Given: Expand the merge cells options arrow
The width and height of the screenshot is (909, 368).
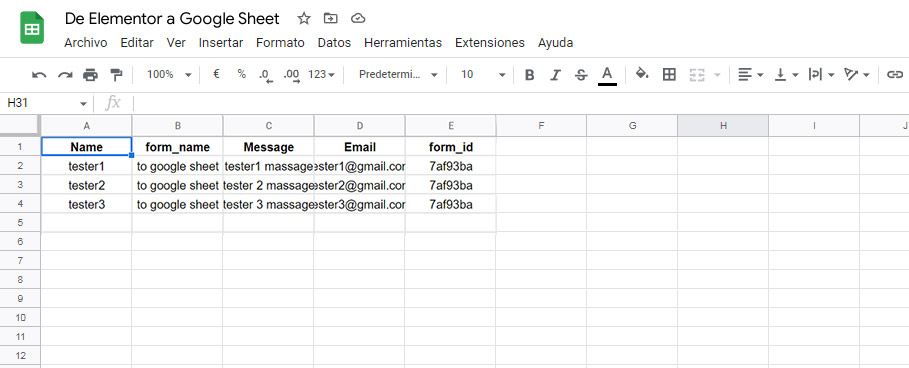Looking at the screenshot, I should 718,75.
